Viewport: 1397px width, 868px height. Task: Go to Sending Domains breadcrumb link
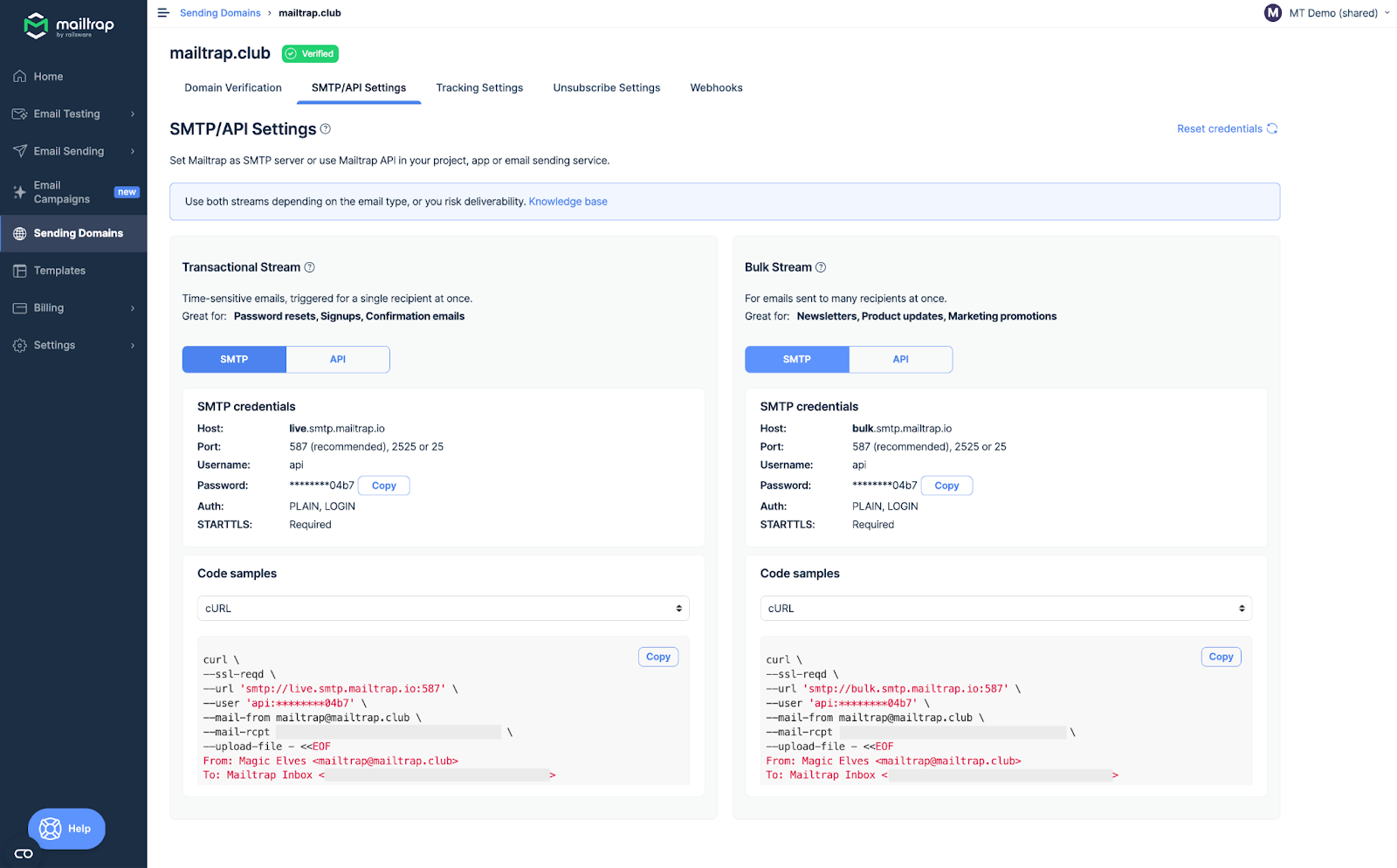[x=220, y=13]
